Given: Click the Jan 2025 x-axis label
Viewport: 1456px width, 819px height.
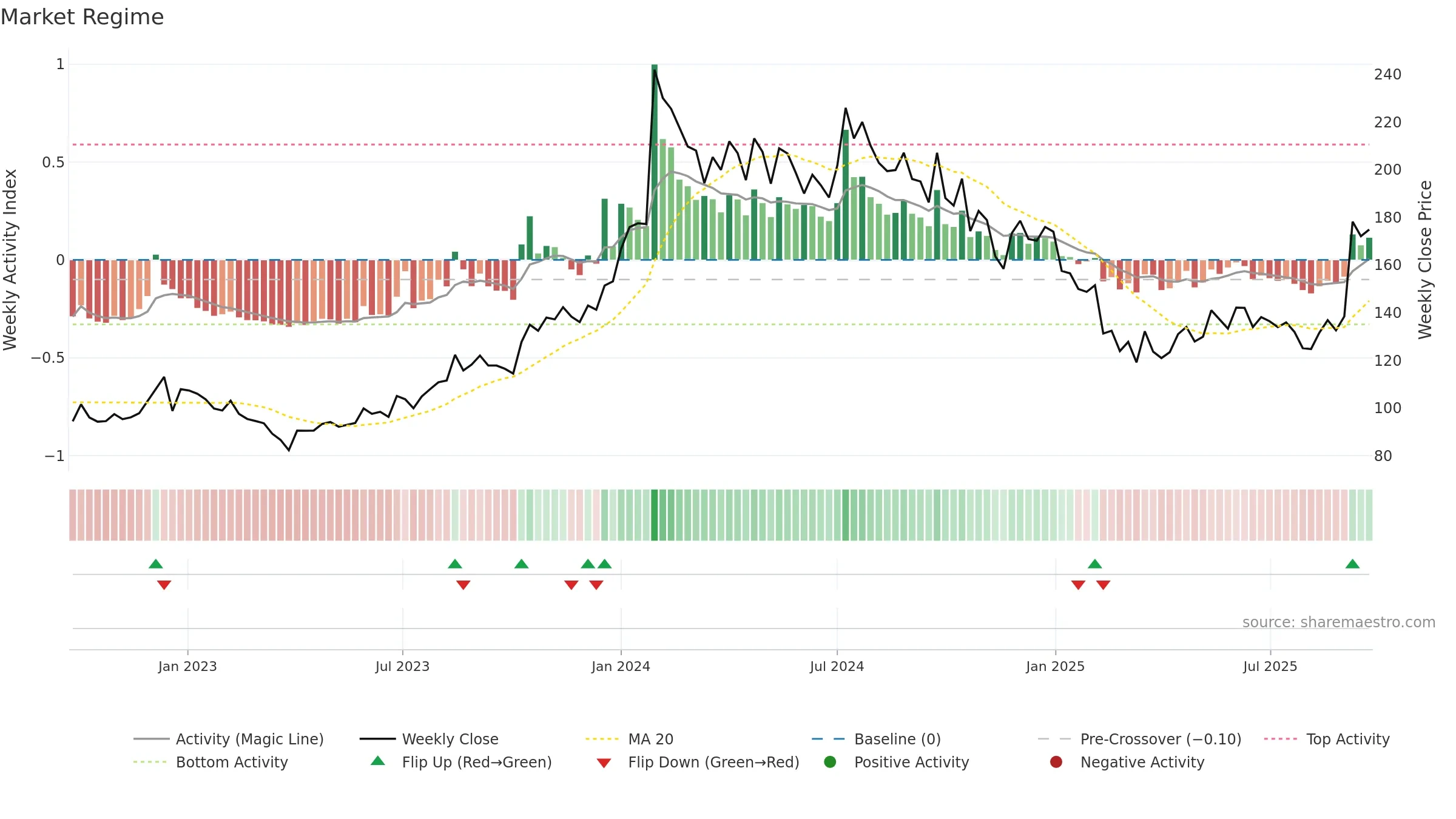Looking at the screenshot, I should [1055, 666].
